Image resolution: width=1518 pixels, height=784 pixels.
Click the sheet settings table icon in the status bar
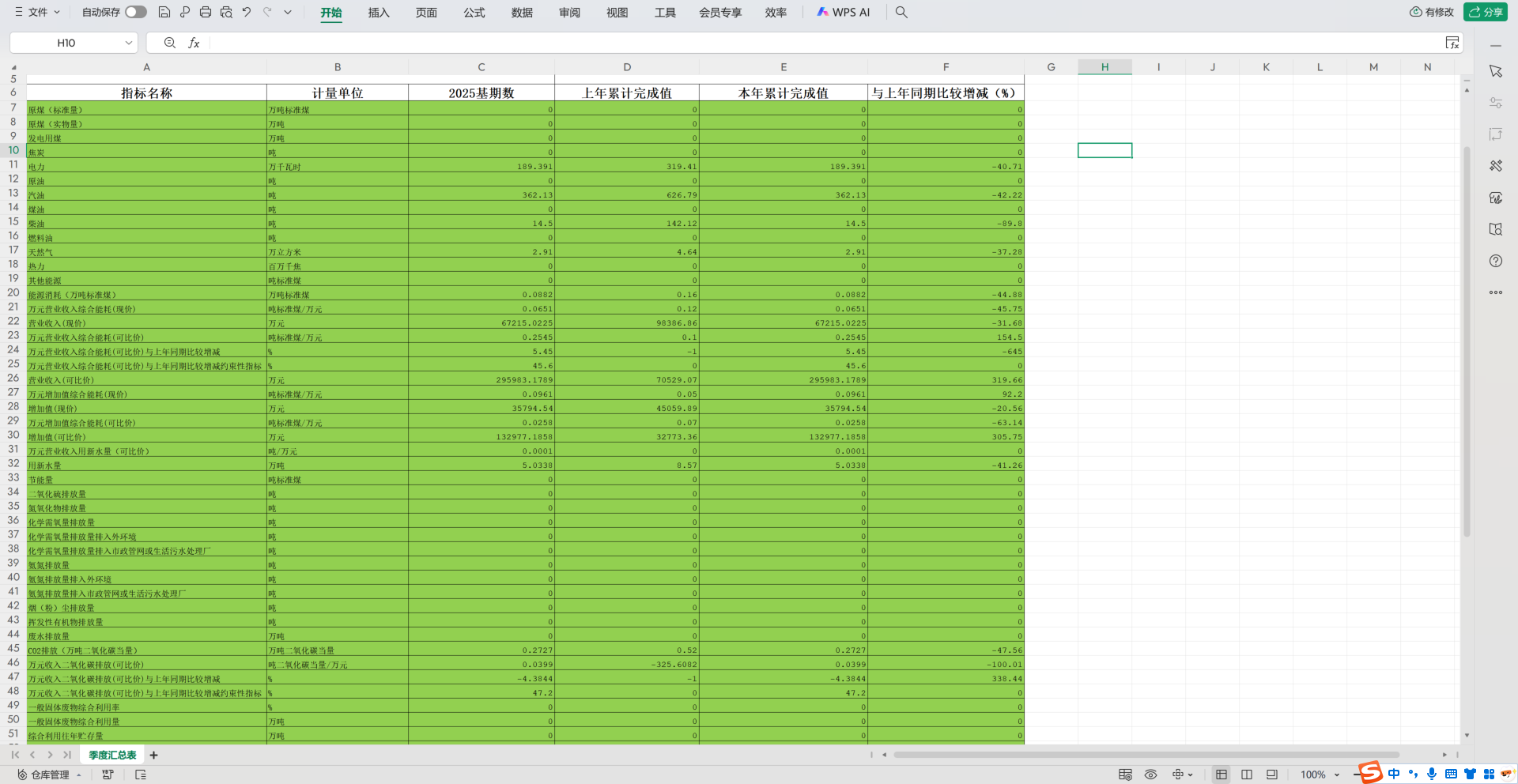click(x=1125, y=775)
